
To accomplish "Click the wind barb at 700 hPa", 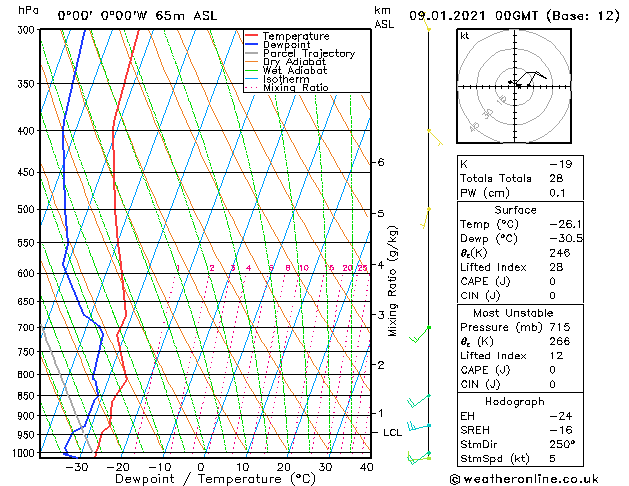I will pyautogui.click(x=420, y=334).
